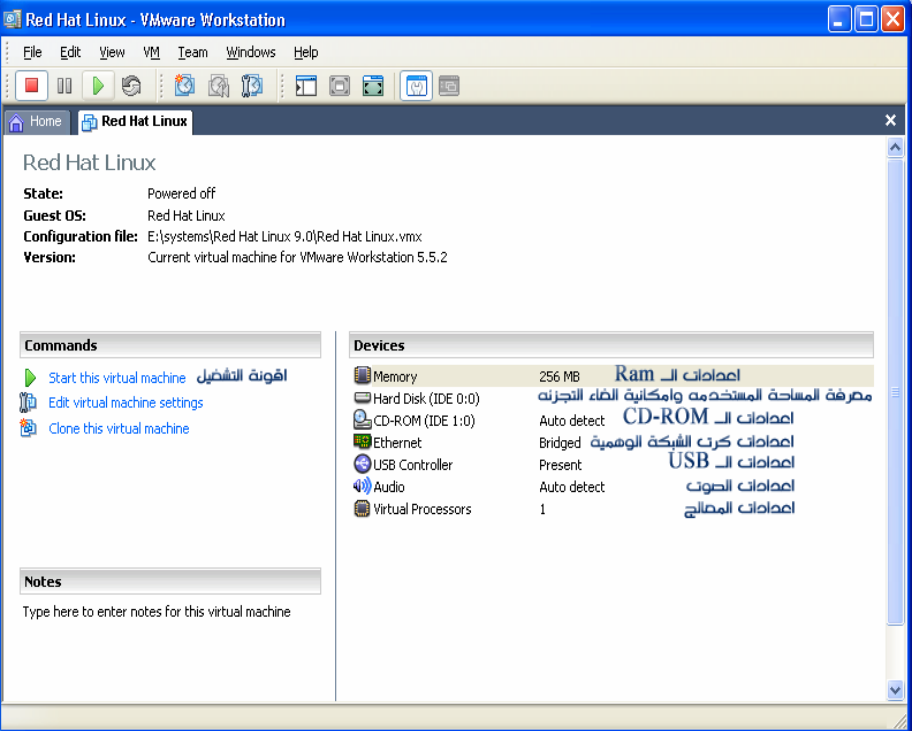Select the Ethernet device entry

point(397,443)
